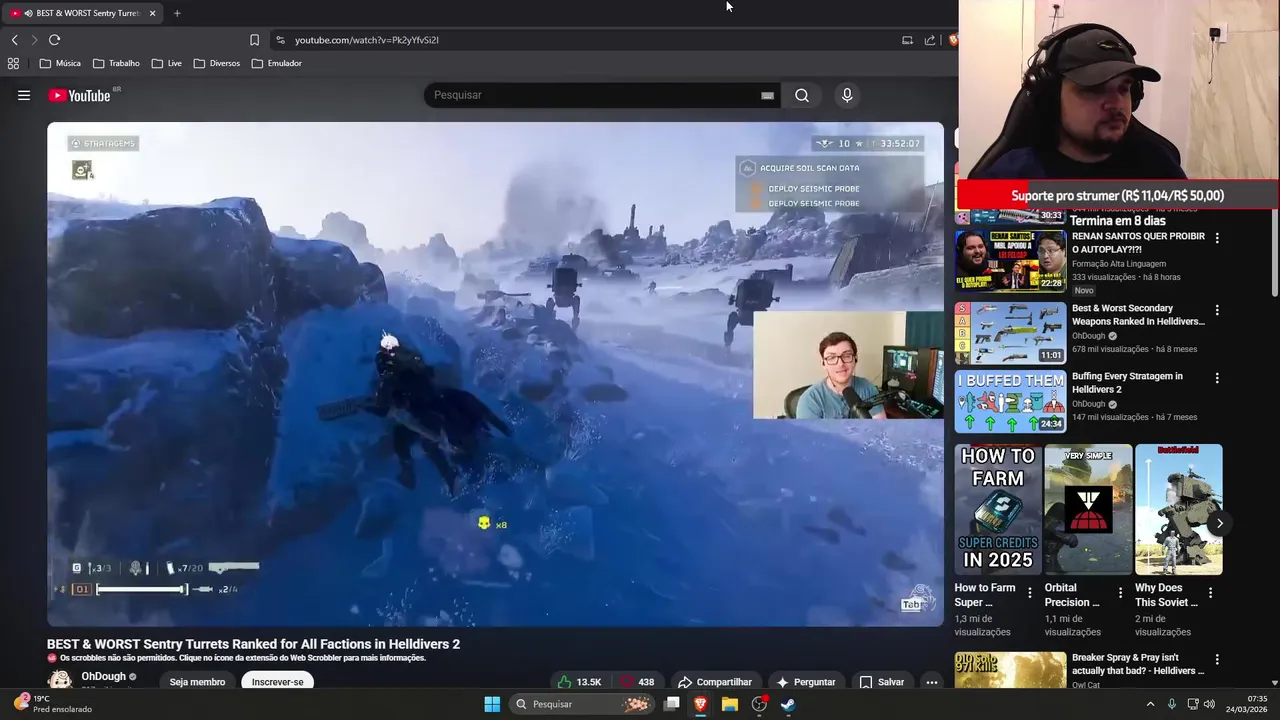Click the address bar URL youtube.com/watch
This screenshot has height=720, width=1280.
tap(367, 40)
